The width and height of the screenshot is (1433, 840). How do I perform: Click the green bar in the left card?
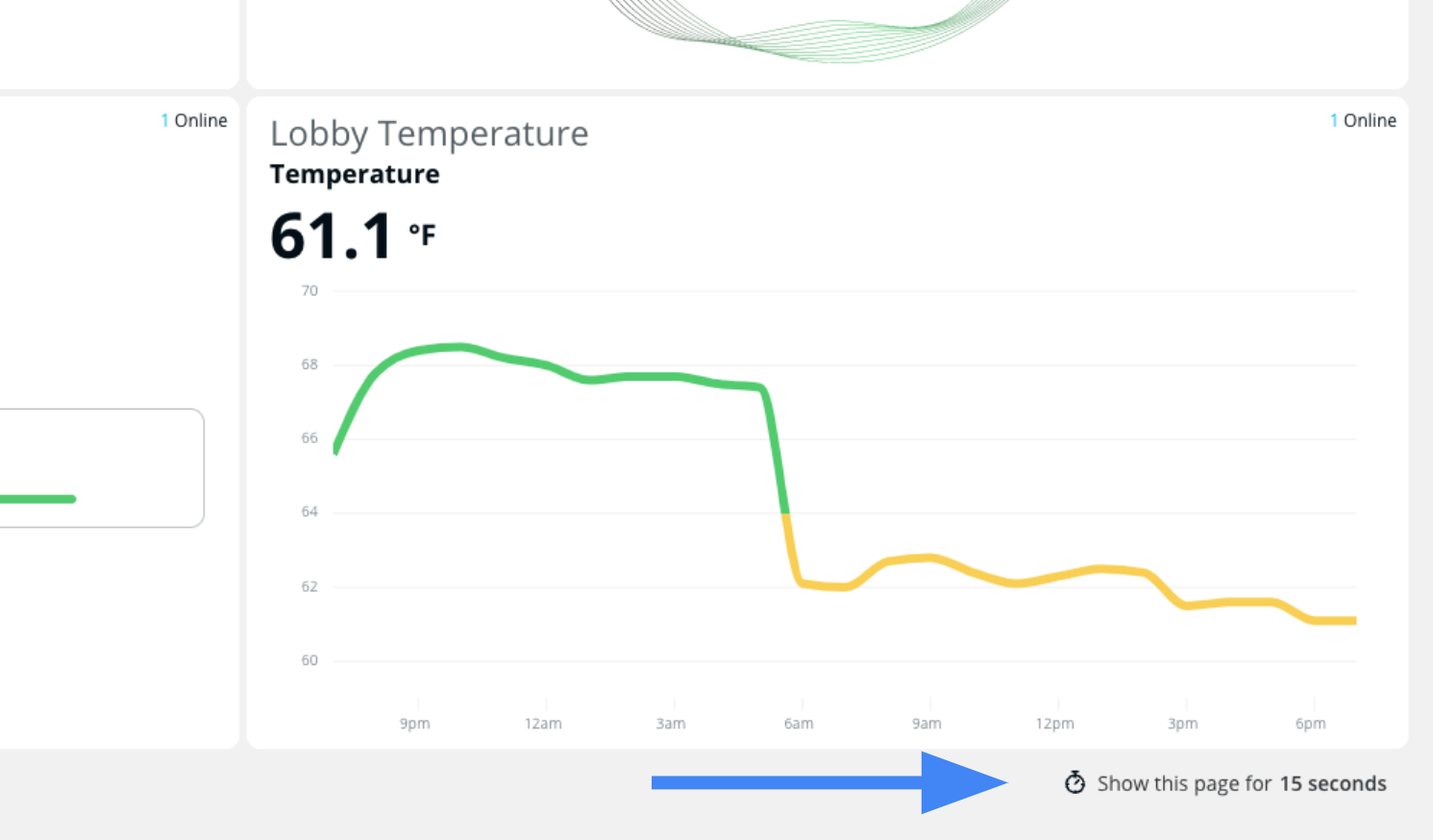38,499
